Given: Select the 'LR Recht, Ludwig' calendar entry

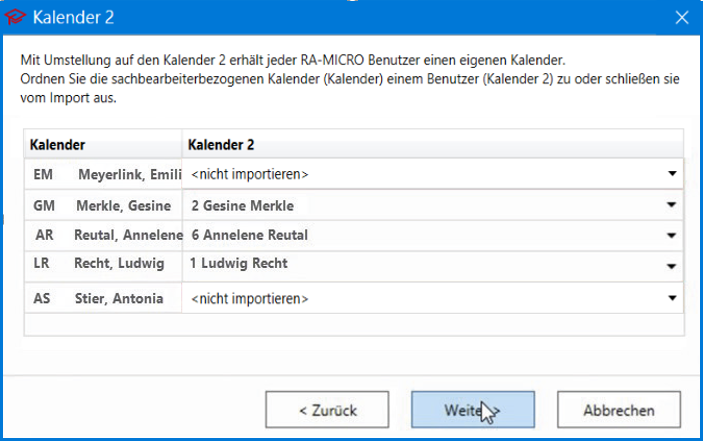Looking at the screenshot, I should (x=103, y=264).
